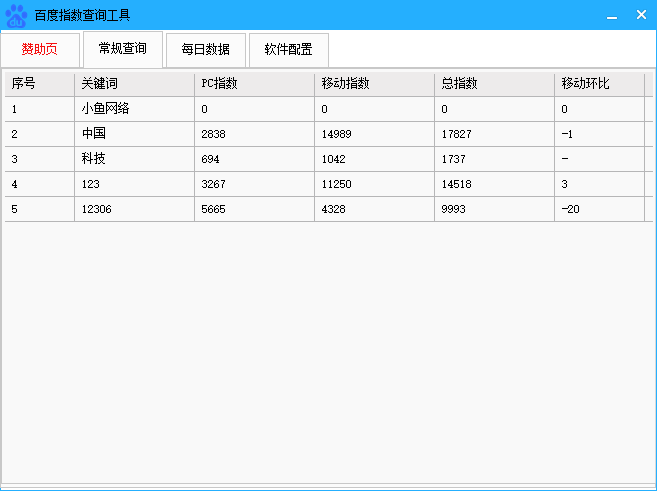Select the 12306 keyword cell
The image size is (657, 491).
coord(135,209)
